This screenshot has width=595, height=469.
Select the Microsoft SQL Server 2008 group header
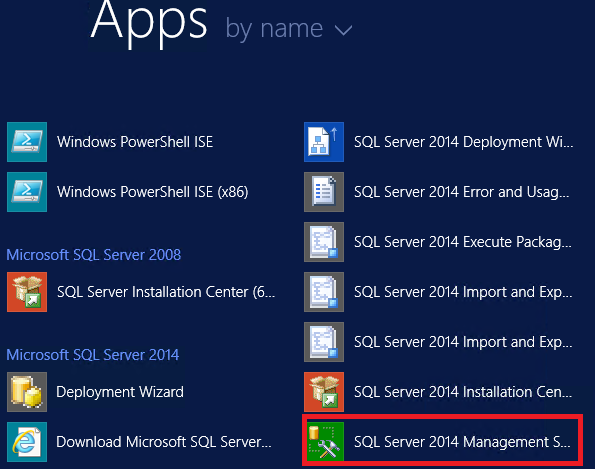click(x=94, y=255)
